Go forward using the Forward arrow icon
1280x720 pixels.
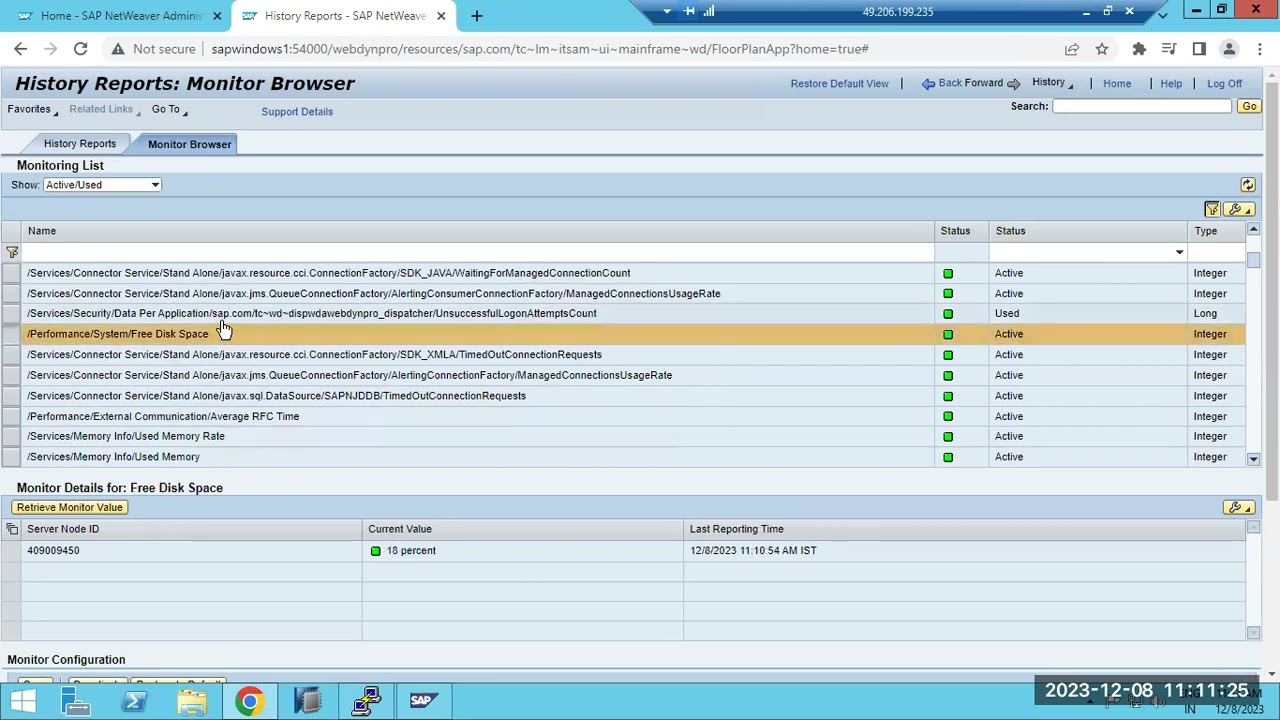point(1014,84)
